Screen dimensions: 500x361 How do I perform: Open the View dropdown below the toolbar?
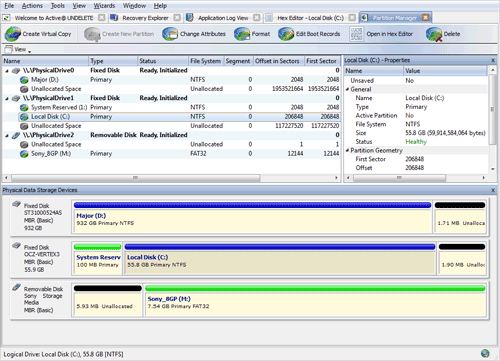pyautogui.click(x=18, y=50)
